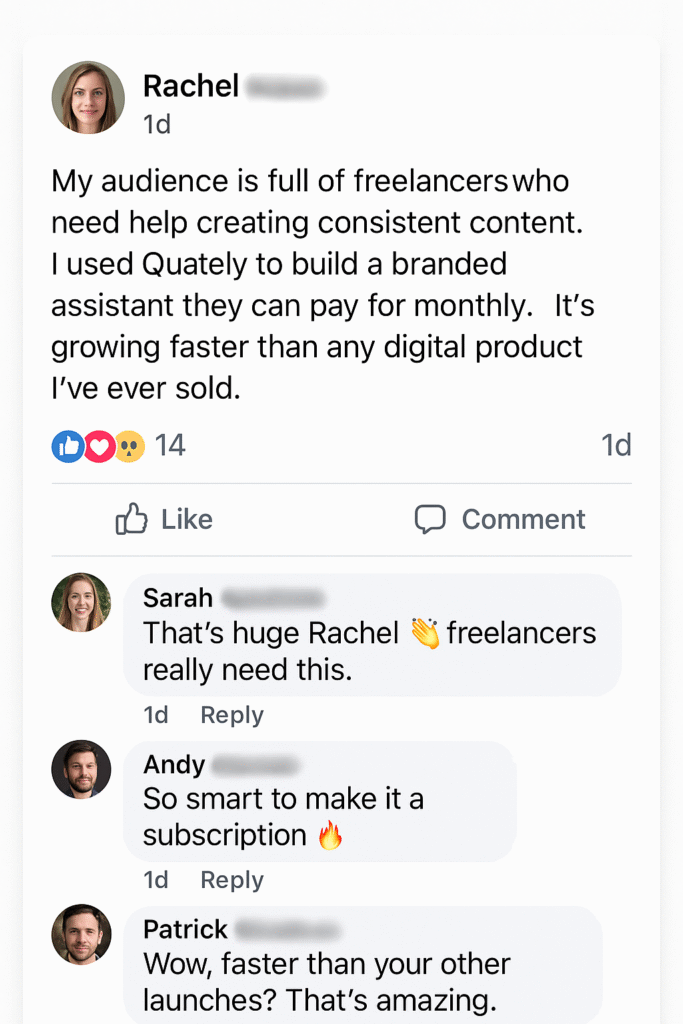Viewport: 683px width, 1024px height.
Task: Click Patrick's name in comment
Action: (185, 929)
